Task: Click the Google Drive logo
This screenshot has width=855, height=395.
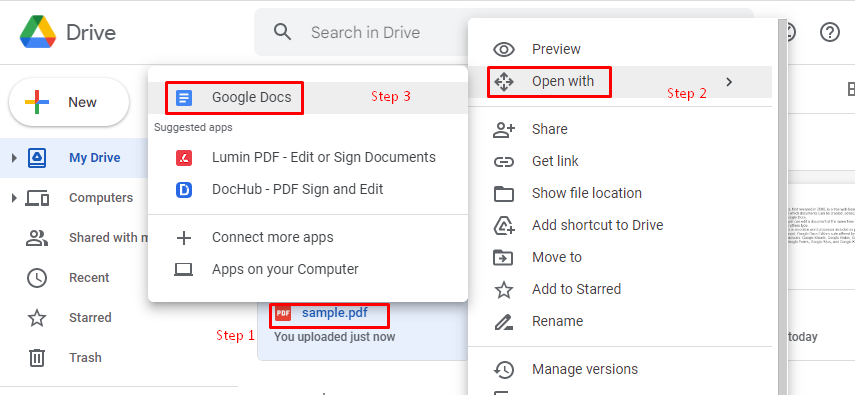Action: [x=38, y=32]
